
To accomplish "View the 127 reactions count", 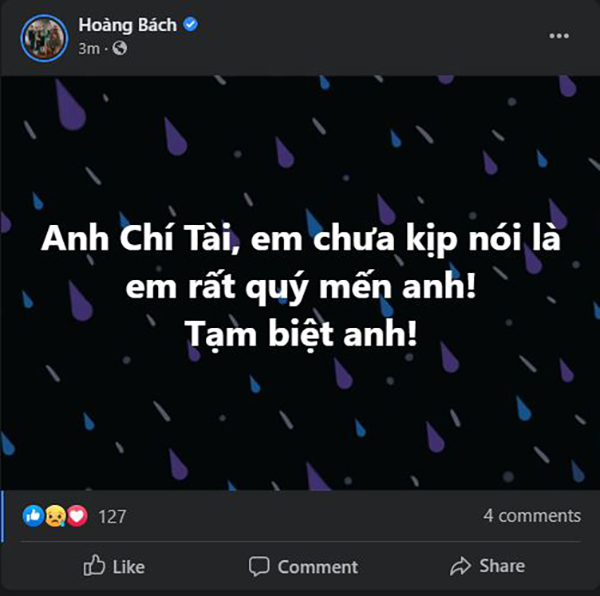I will click(x=112, y=516).
